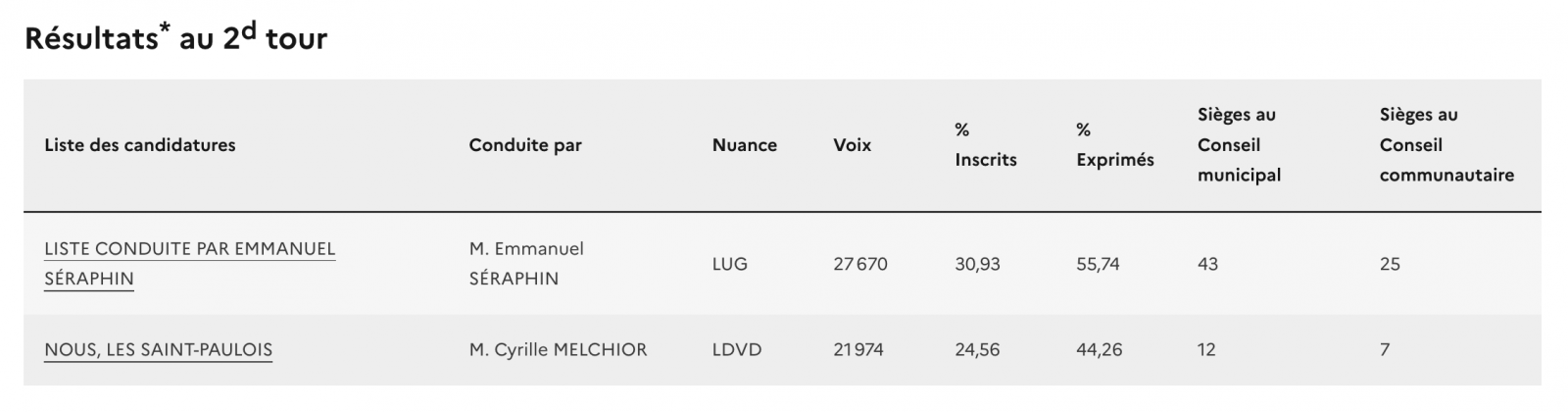This screenshot has width=1568, height=412.
Task: Click the M. Emmanuel SÉRAPHIN cell
Action: click(526, 264)
